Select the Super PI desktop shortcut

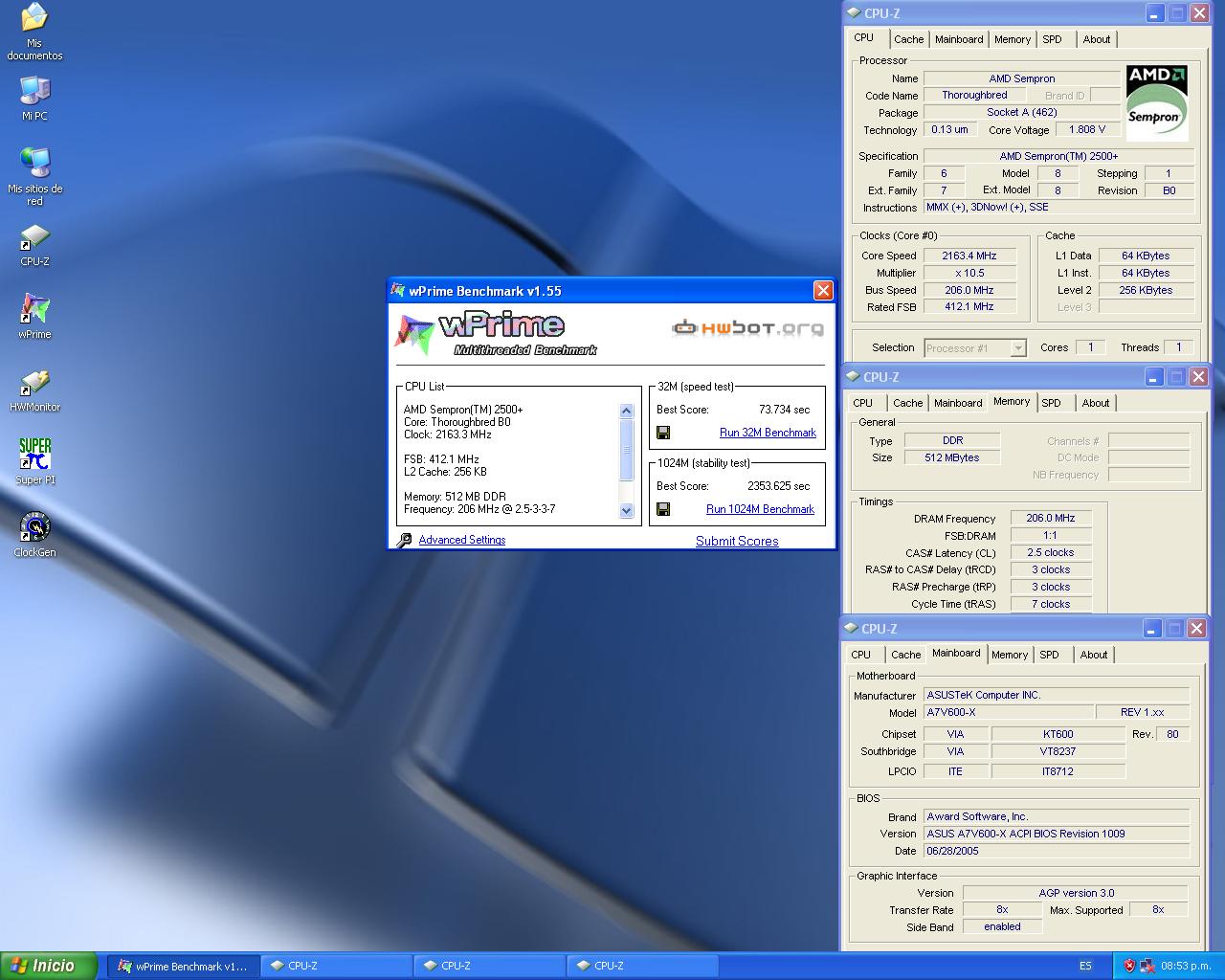(x=34, y=461)
